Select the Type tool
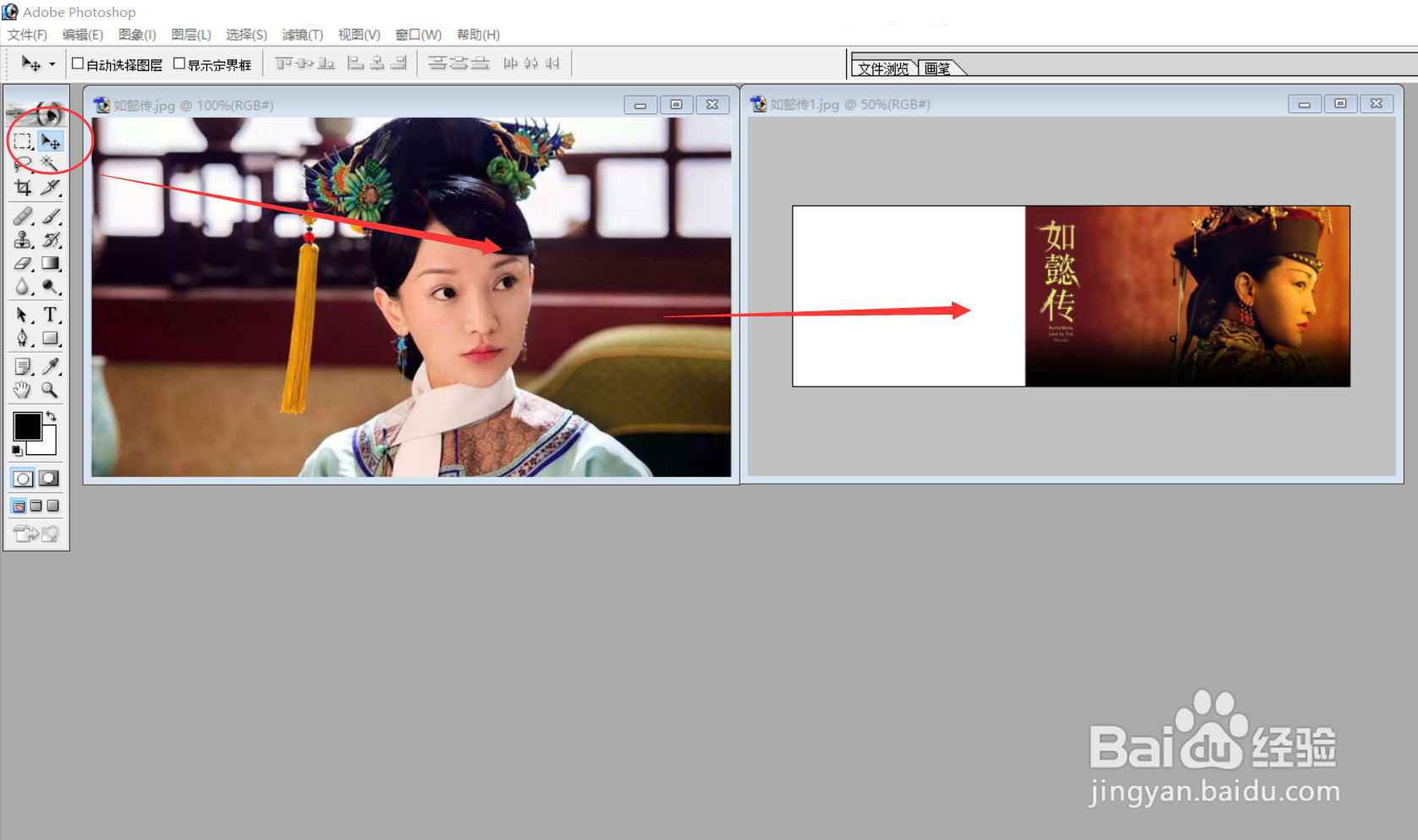 click(51, 315)
